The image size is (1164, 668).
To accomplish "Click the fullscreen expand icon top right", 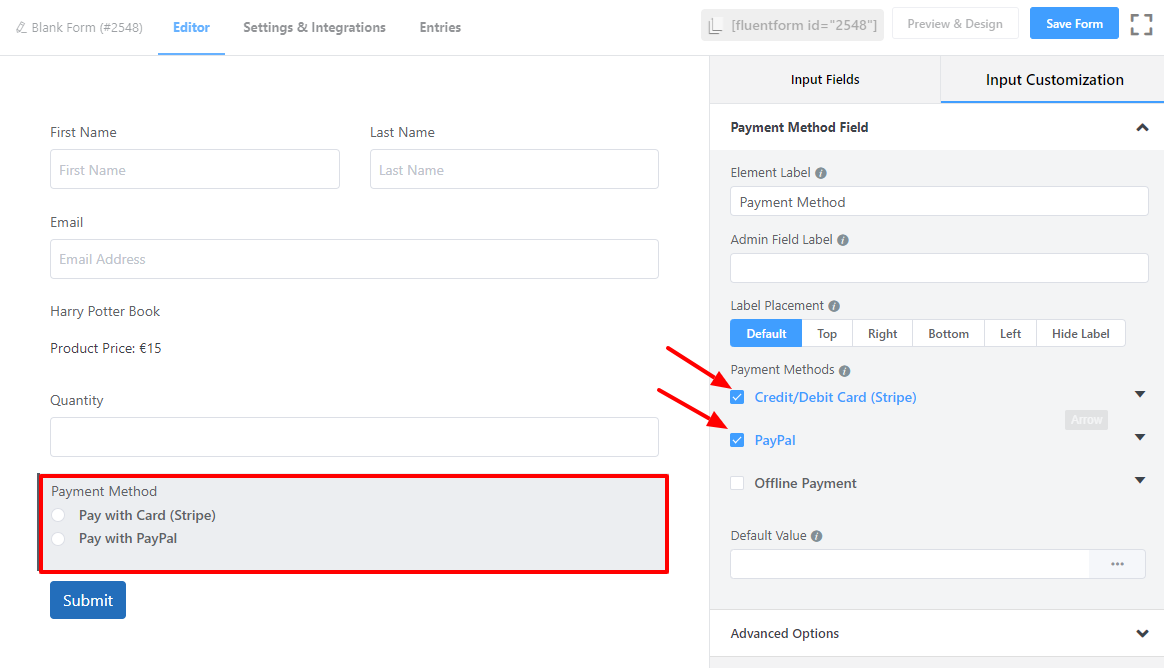I will (1141, 23).
